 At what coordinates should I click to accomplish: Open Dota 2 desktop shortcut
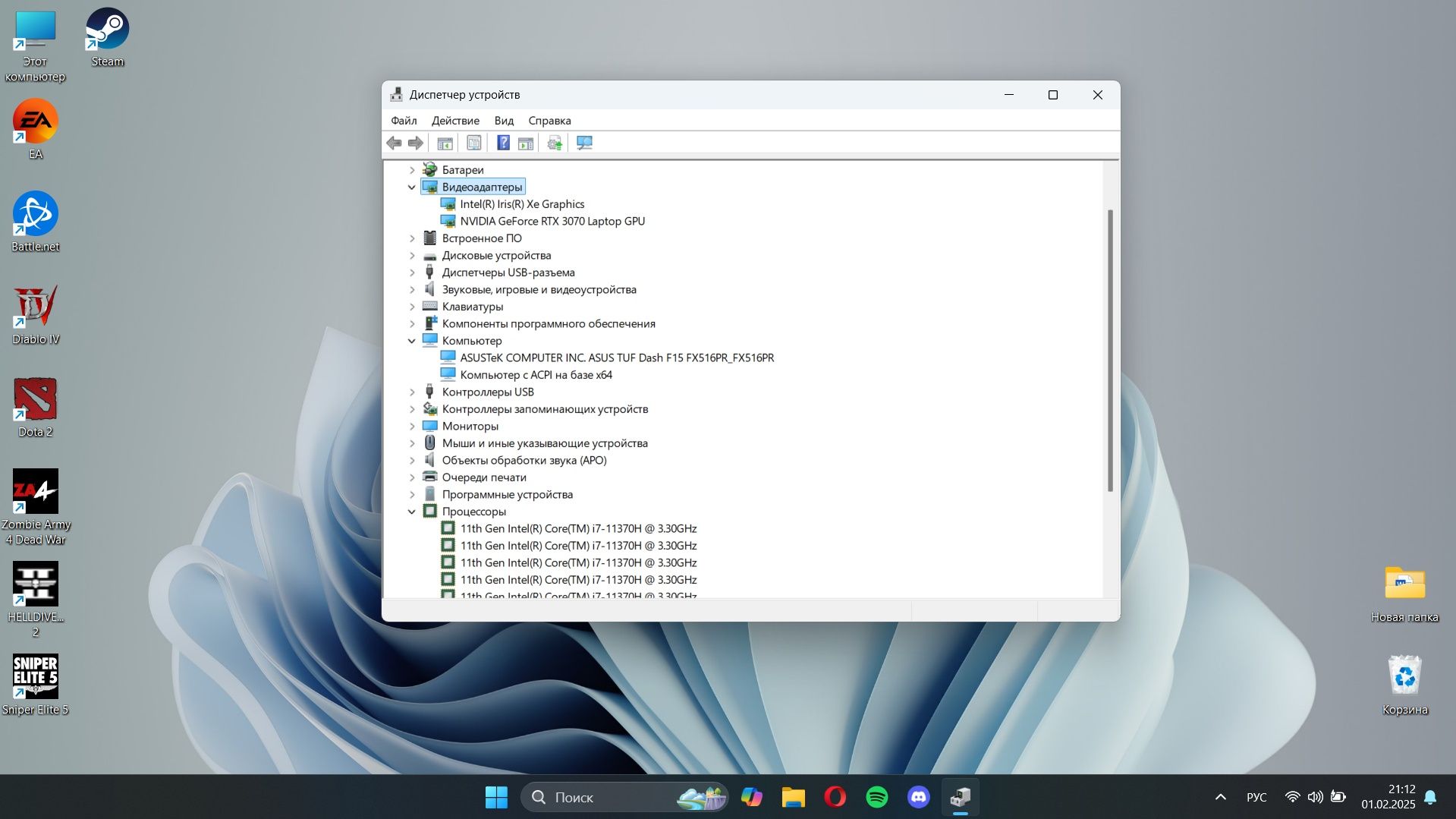(x=35, y=408)
